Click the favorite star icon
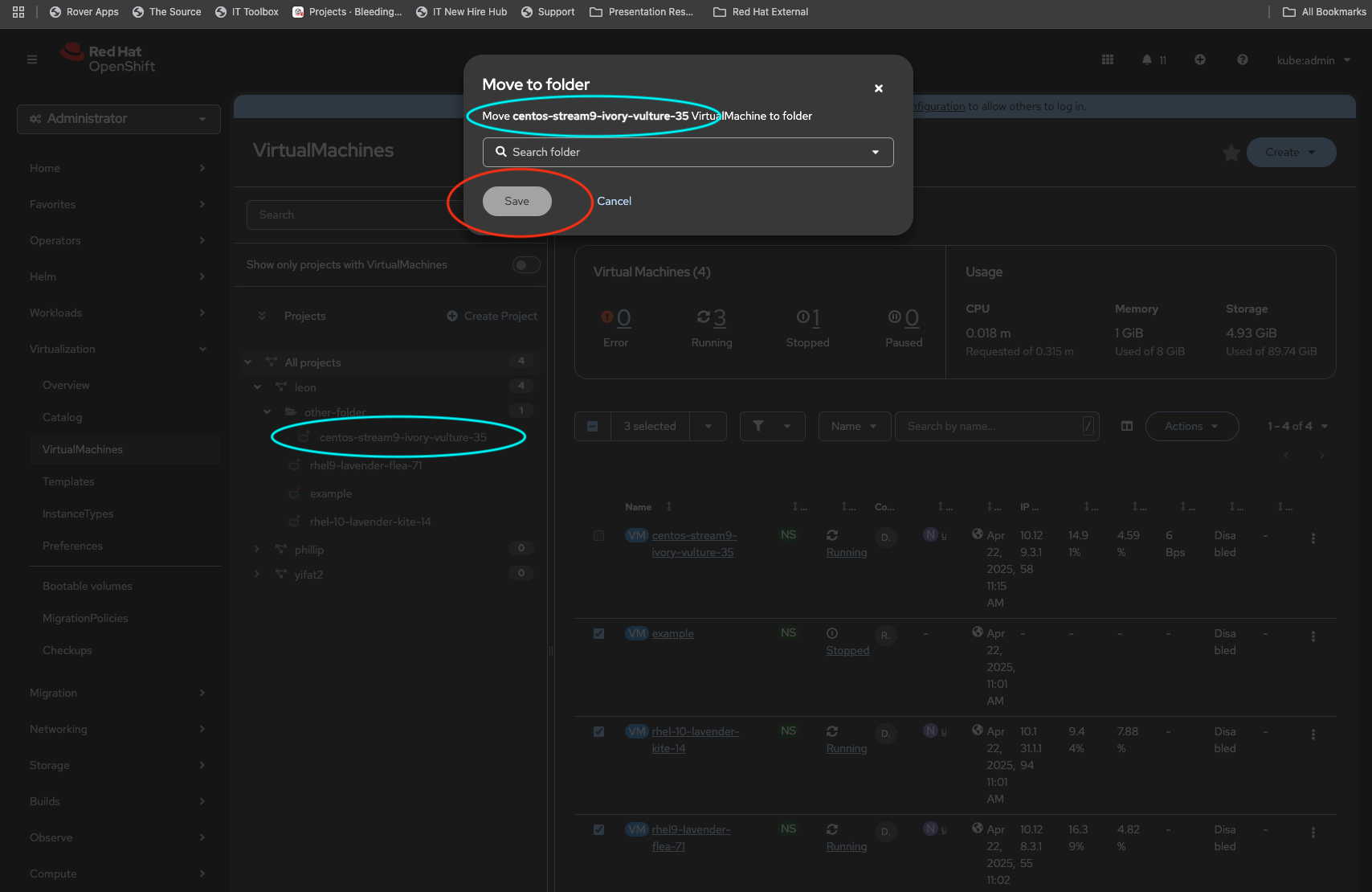1372x892 pixels. point(1231,153)
